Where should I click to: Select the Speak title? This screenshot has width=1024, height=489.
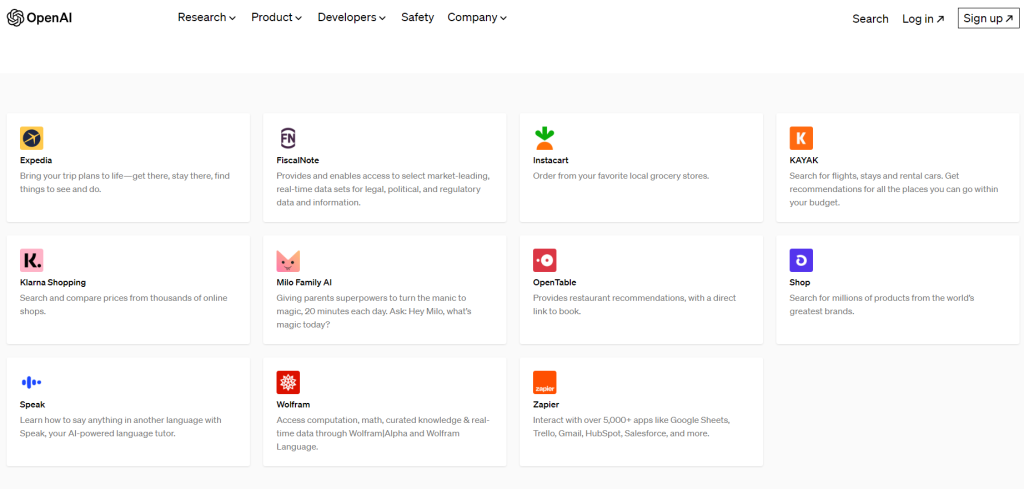tap(33, 404)
